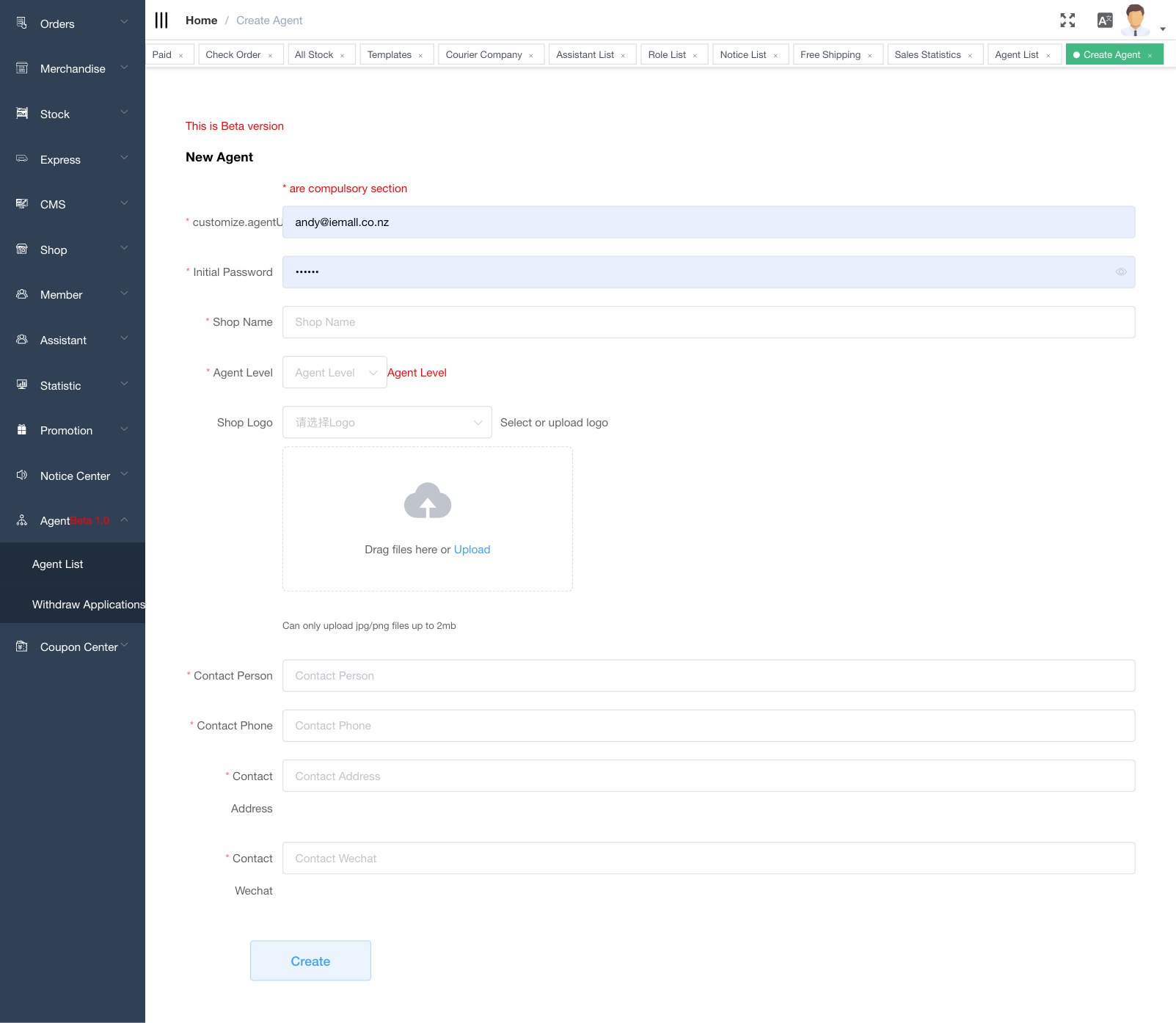This screenshot has width=1176, height=1023.
Task: Select the Orders sidebar icon
Action: point(21,23)
